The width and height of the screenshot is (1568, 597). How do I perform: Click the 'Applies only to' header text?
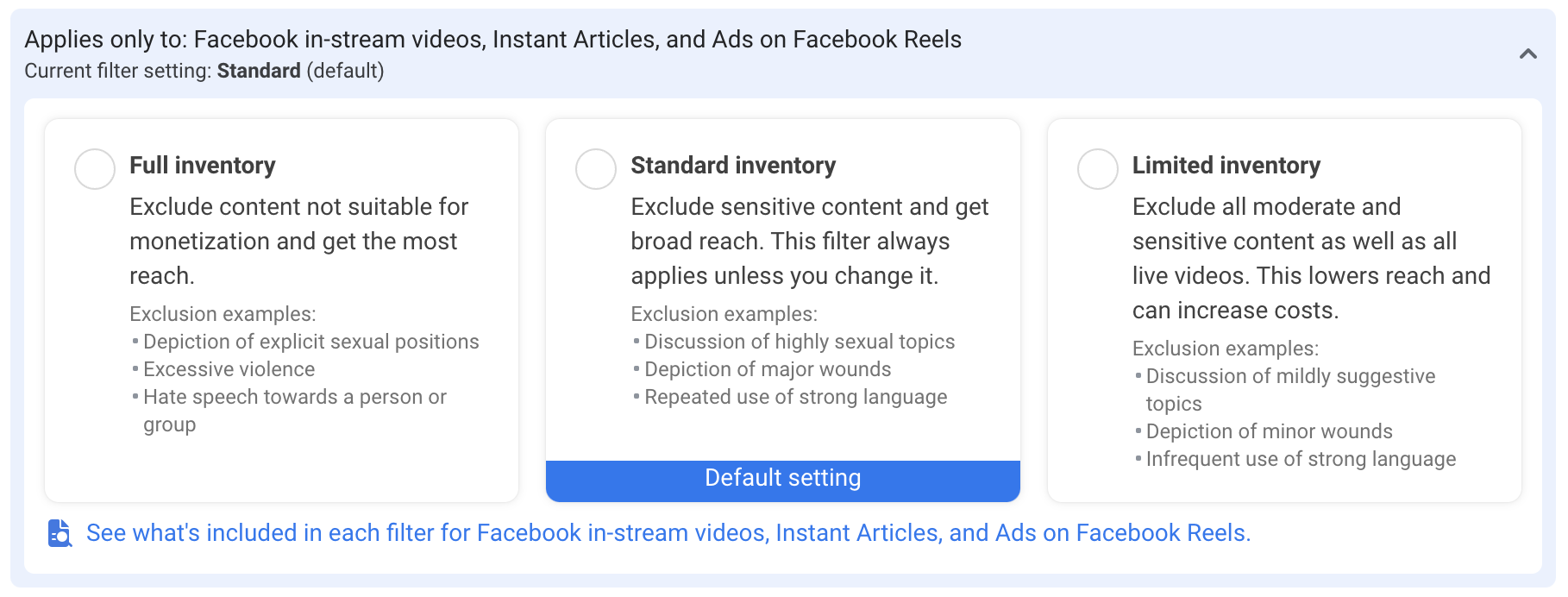pos(492,40)
